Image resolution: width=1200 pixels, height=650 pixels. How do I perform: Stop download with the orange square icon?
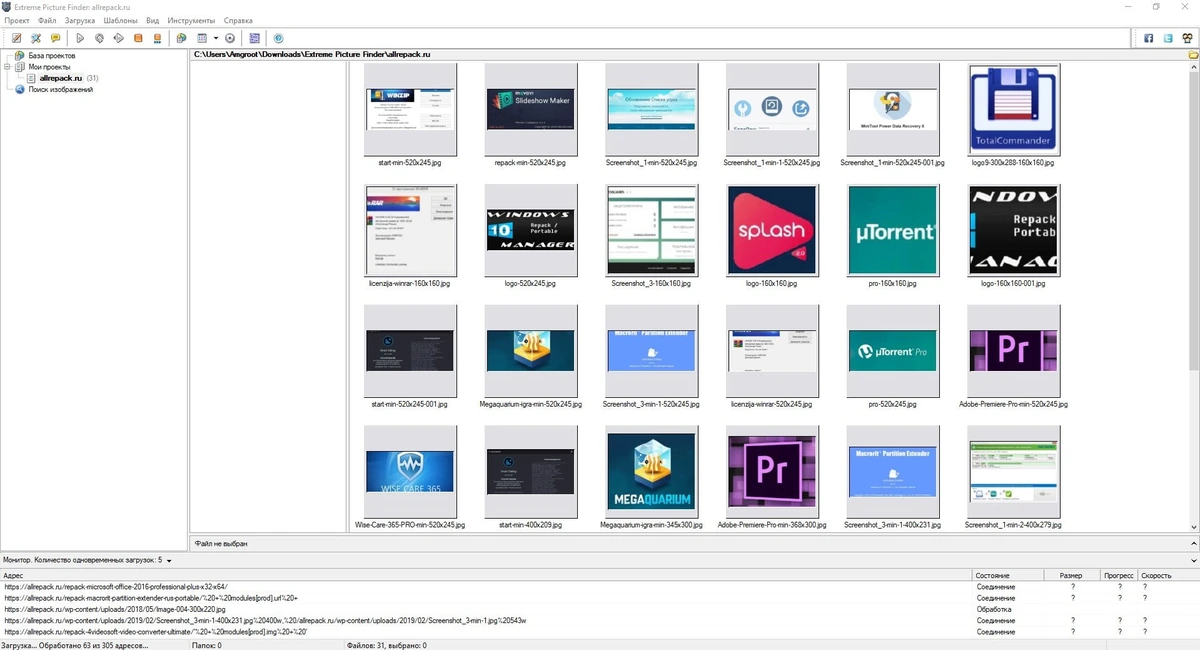(138, 38)
